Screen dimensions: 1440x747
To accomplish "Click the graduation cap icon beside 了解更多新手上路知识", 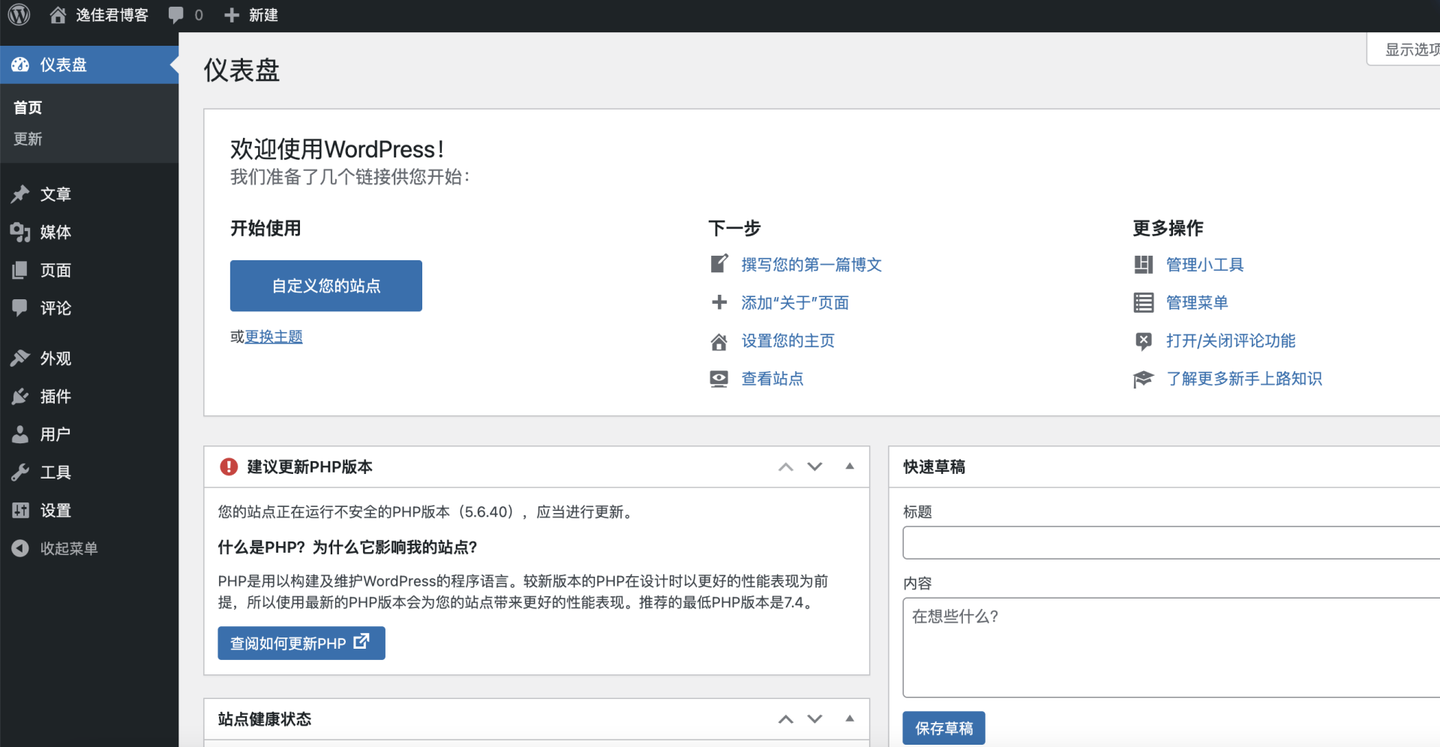I will pyautogui.click(x=1143, y=379).
